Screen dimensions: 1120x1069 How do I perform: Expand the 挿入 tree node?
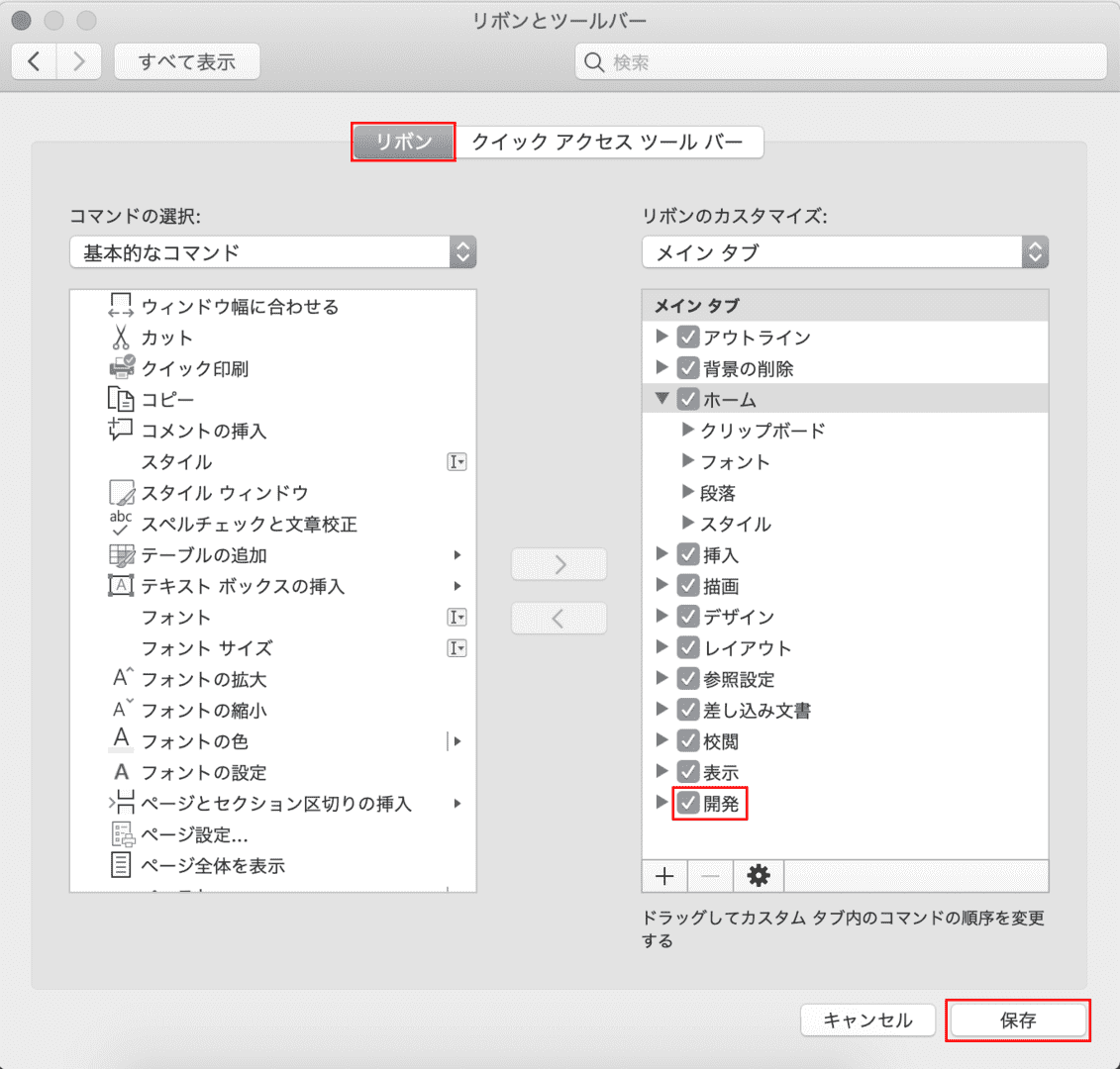pyautogui.click(x=662, y=553)
